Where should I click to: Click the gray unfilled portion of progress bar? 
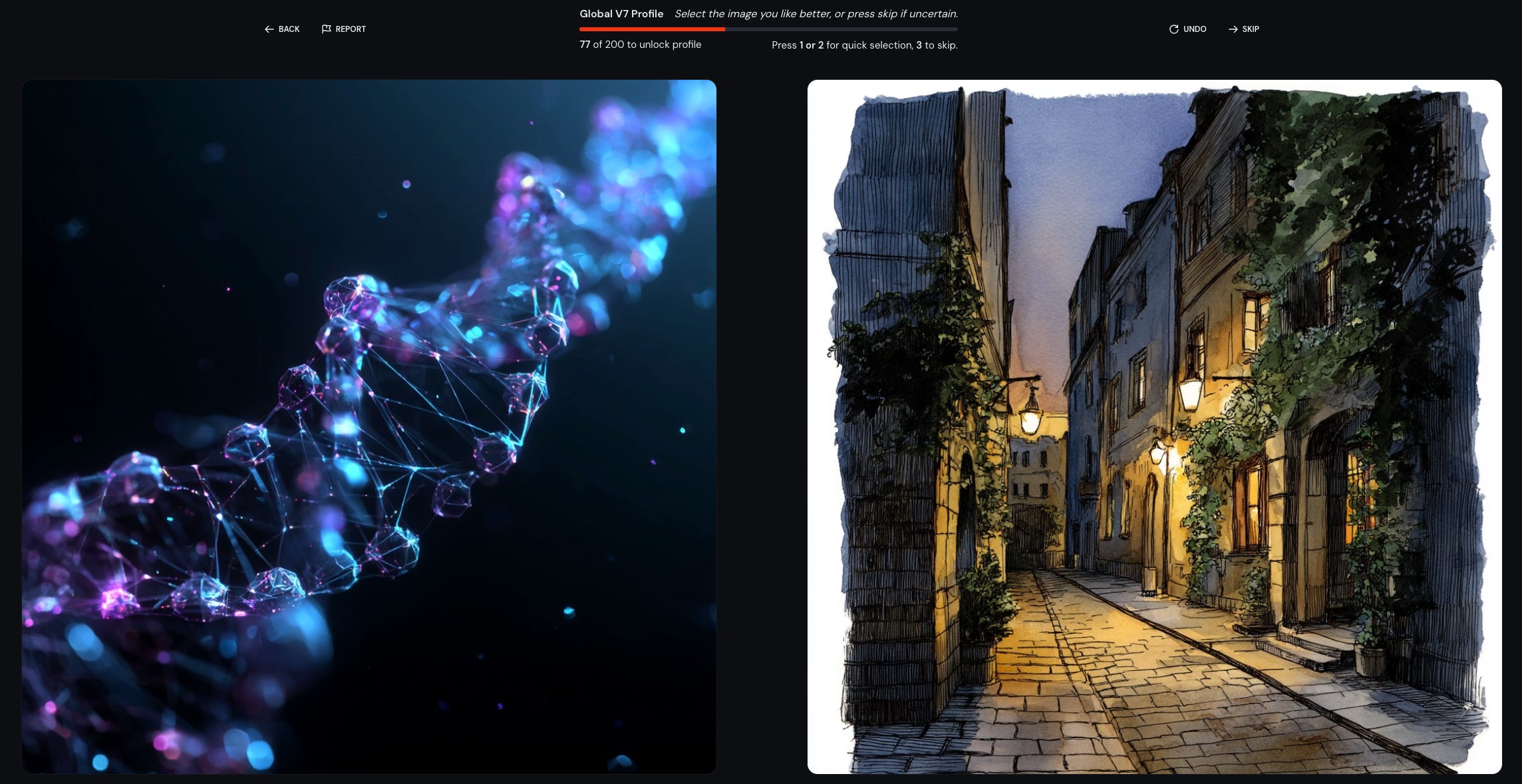(841, 29)
